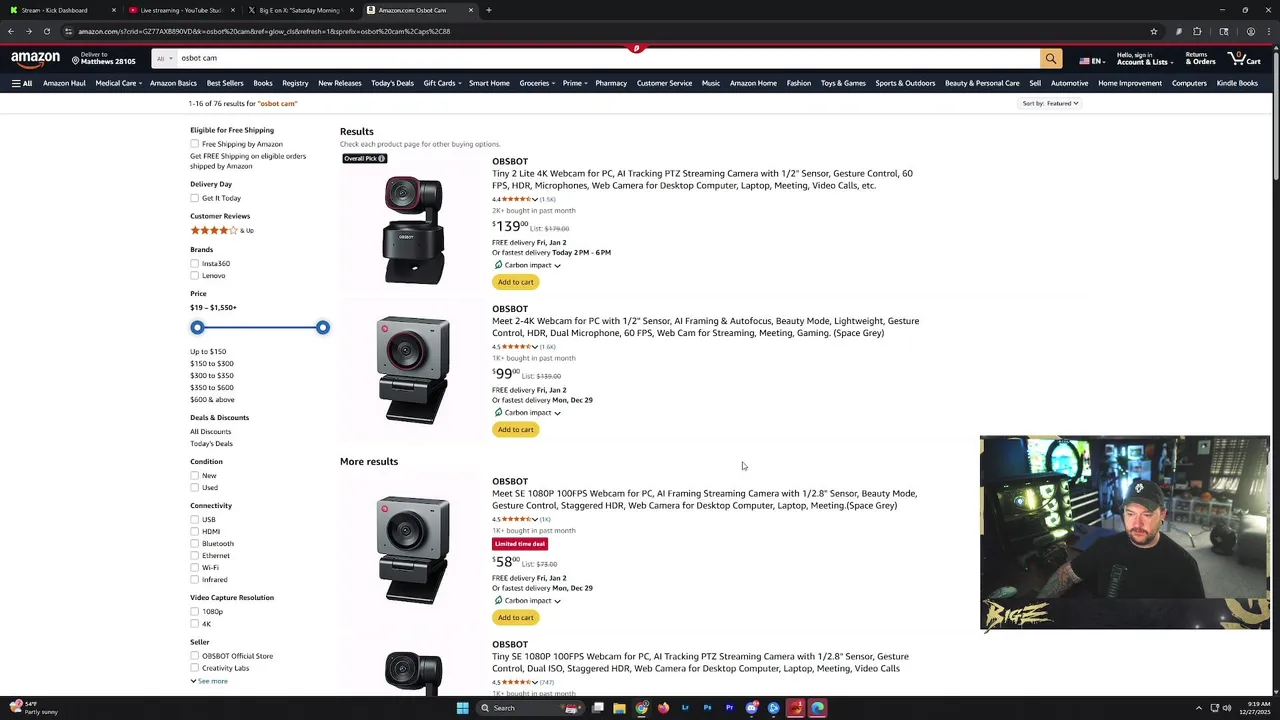Check Free Shipping by Amazon
Image resolution: width=1280 pixels, height=720 pixels.
tap(195, 144)
